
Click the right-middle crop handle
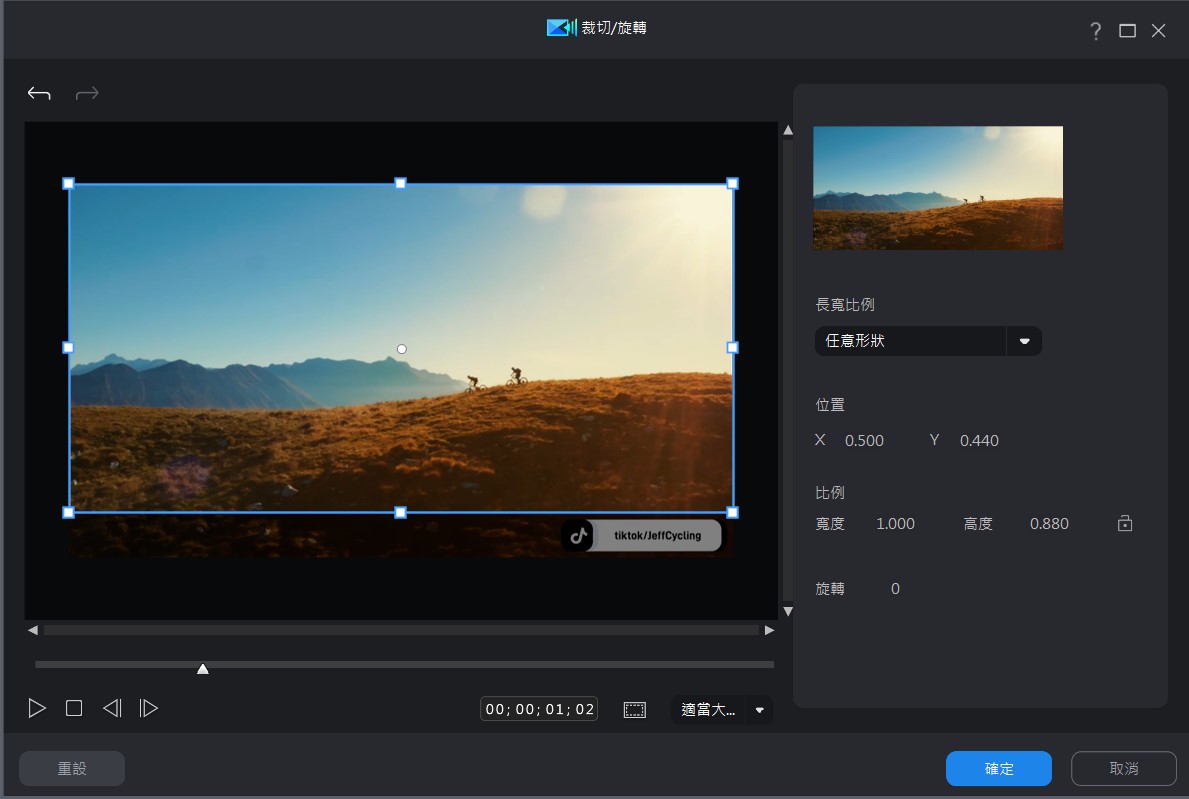(733, 348)
